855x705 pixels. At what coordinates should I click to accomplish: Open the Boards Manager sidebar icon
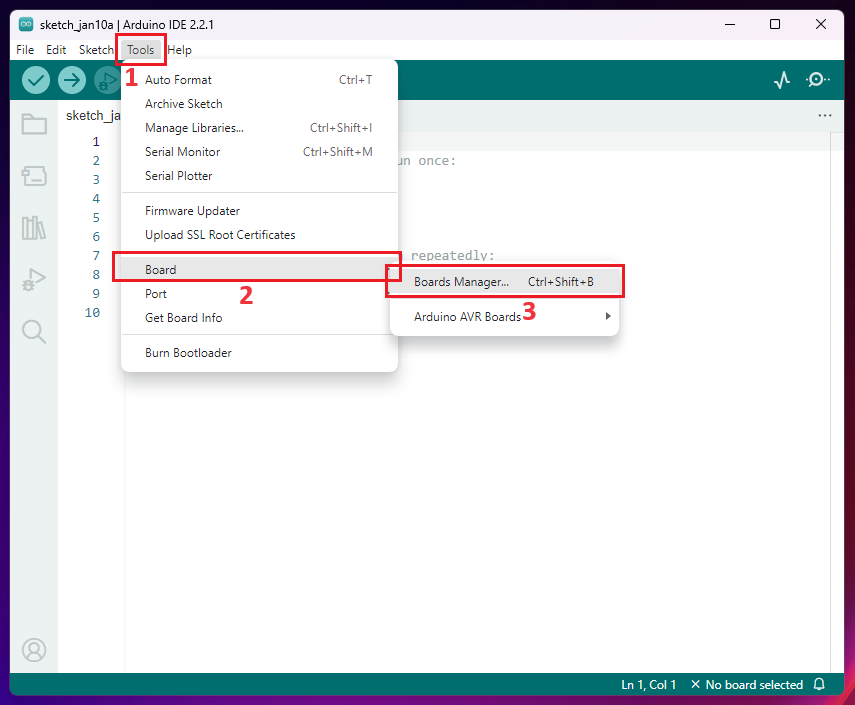[34, 176]
